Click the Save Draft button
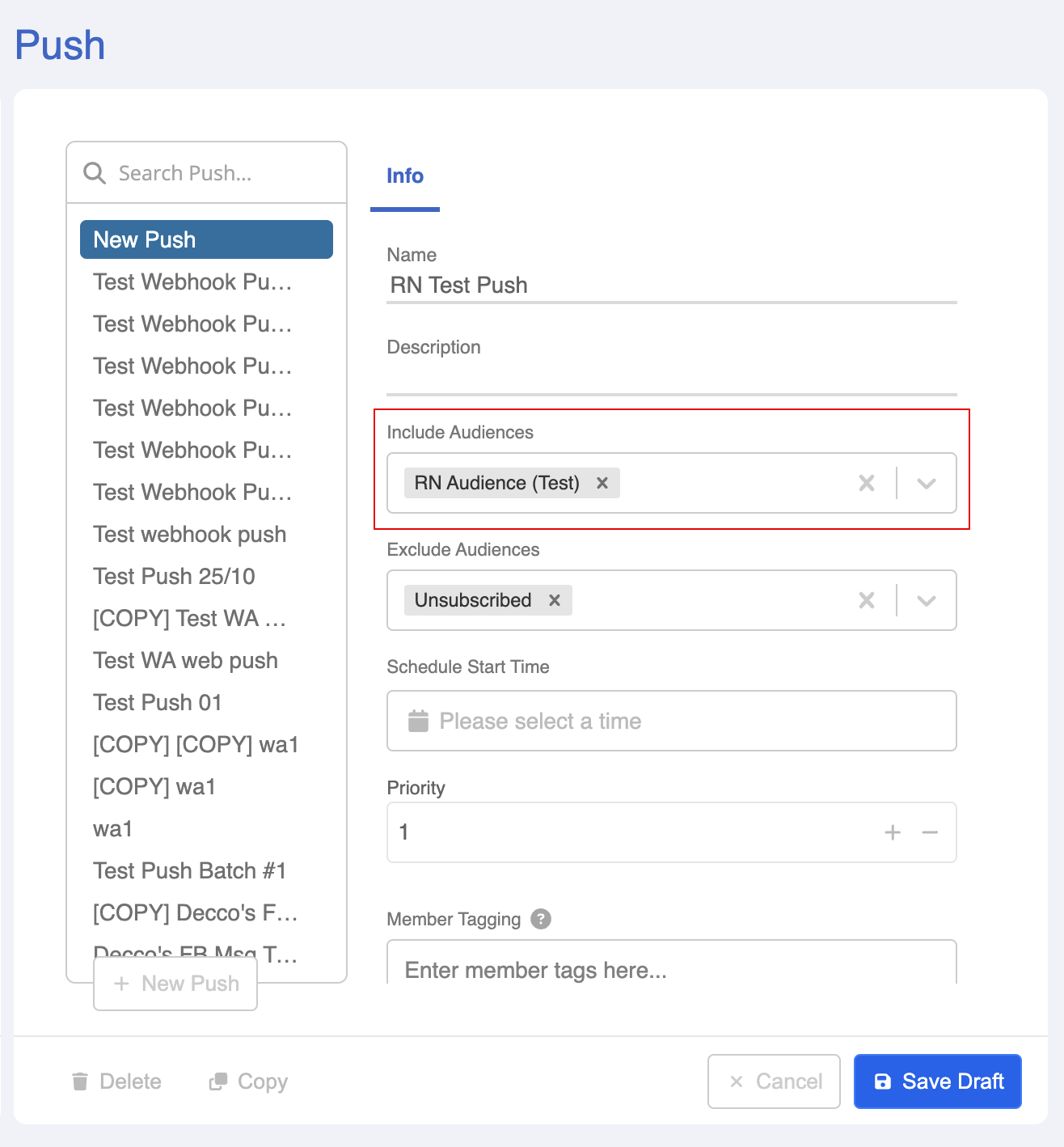This screenshot has width=1064, height=1147. 938,1081
